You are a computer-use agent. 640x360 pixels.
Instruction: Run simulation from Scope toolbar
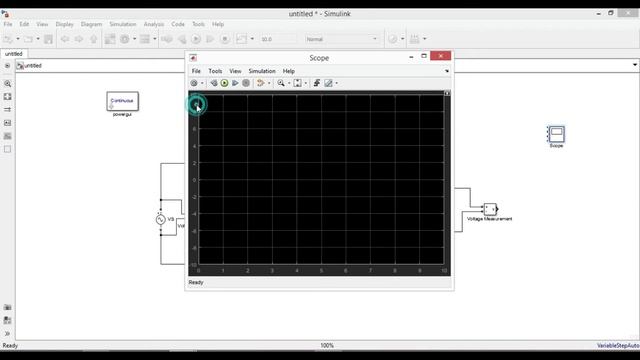(224, 83)
